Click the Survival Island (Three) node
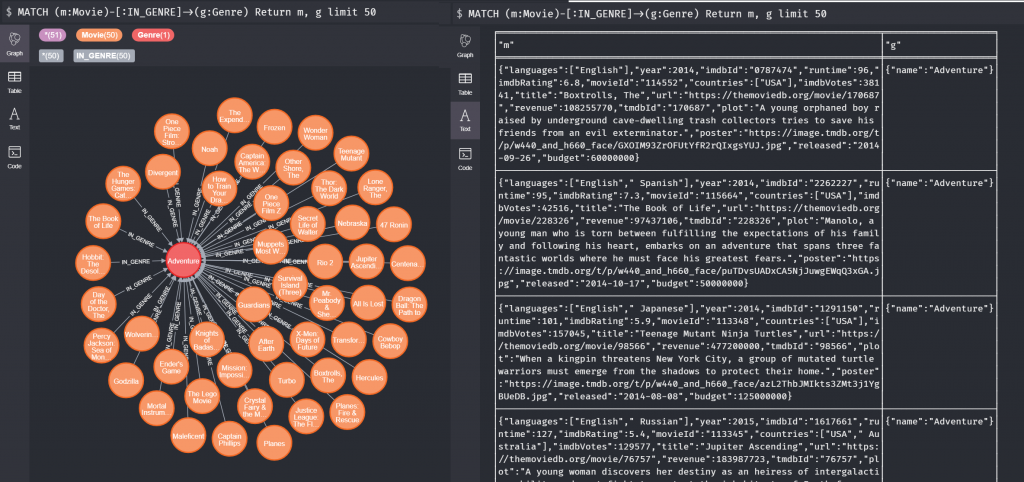 290,284
